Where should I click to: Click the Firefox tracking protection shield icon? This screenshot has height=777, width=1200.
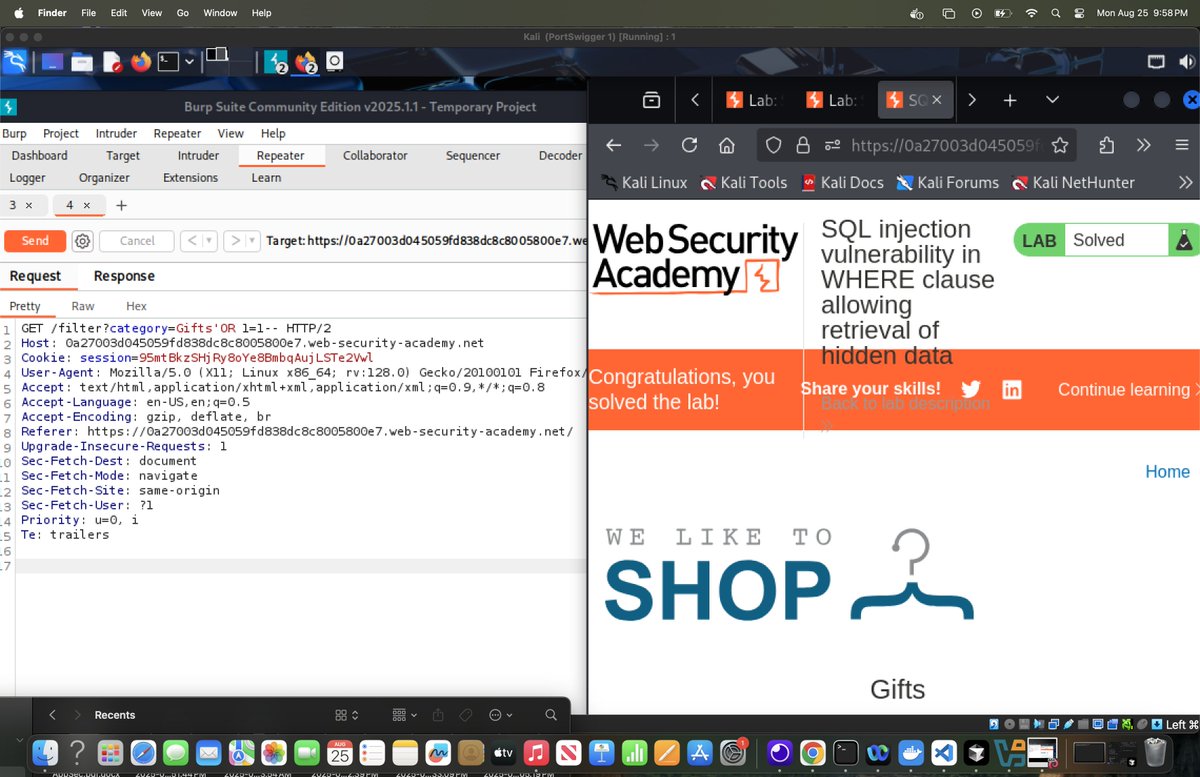(773, 145)
